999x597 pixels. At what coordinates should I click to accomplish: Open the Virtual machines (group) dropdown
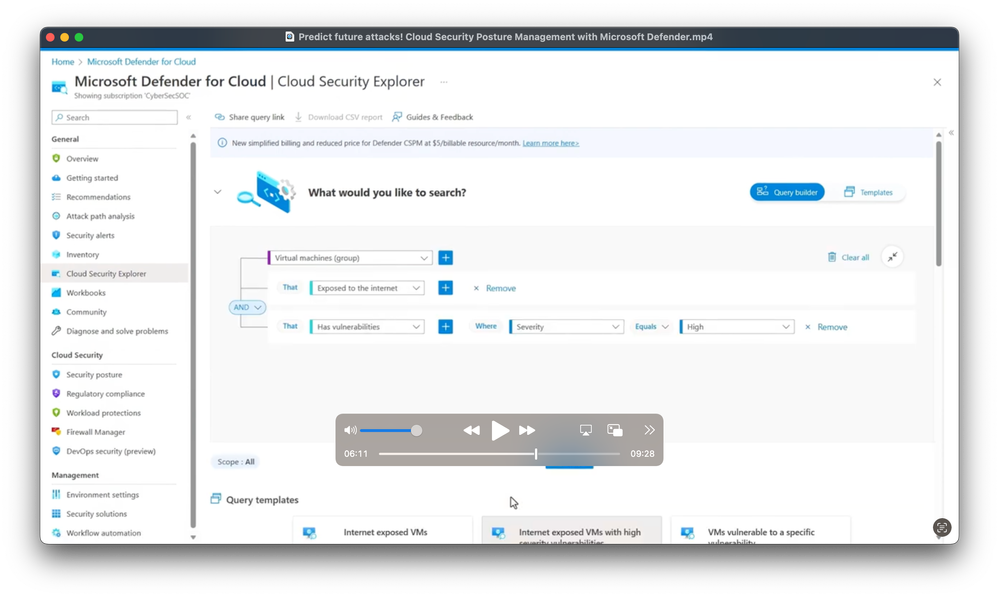(350, 258)
